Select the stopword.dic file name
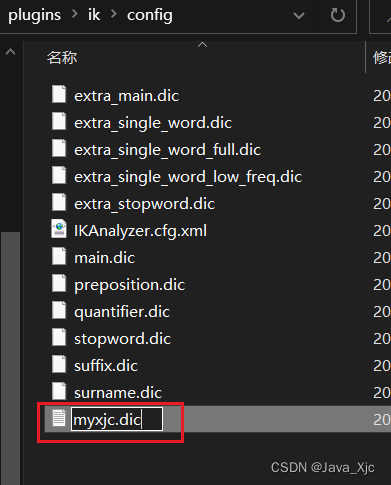The width and height of the screenshot is (391, 485). 123,339
